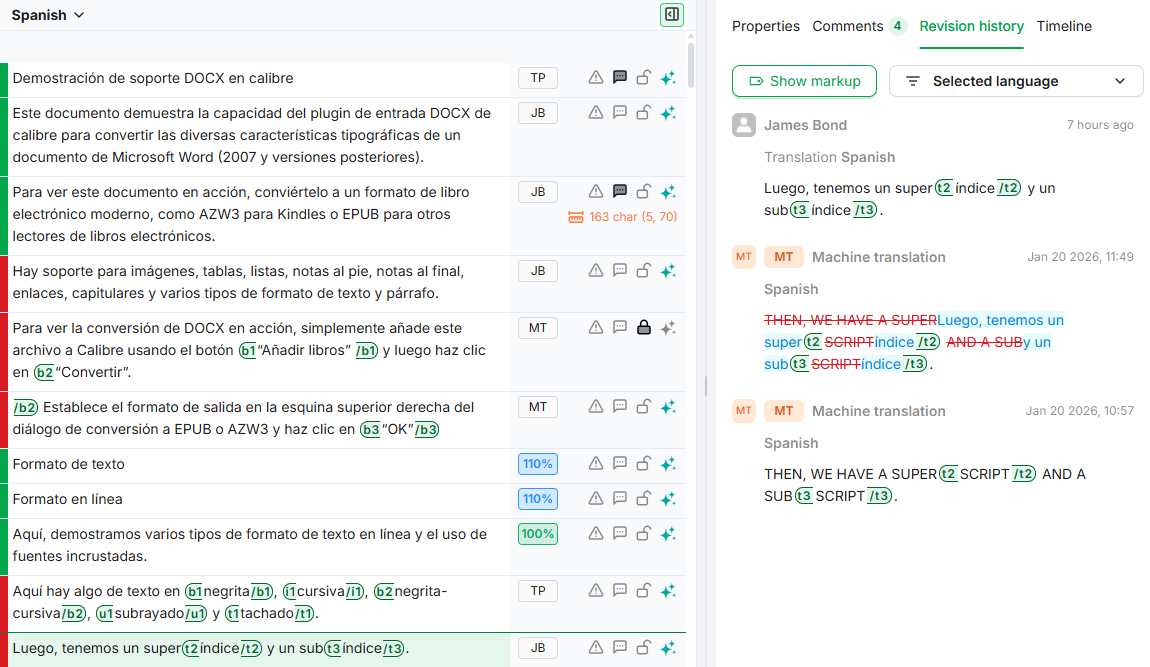Toggle Show markup in revision history
The image size is (1150, 667).
(804, 81)
